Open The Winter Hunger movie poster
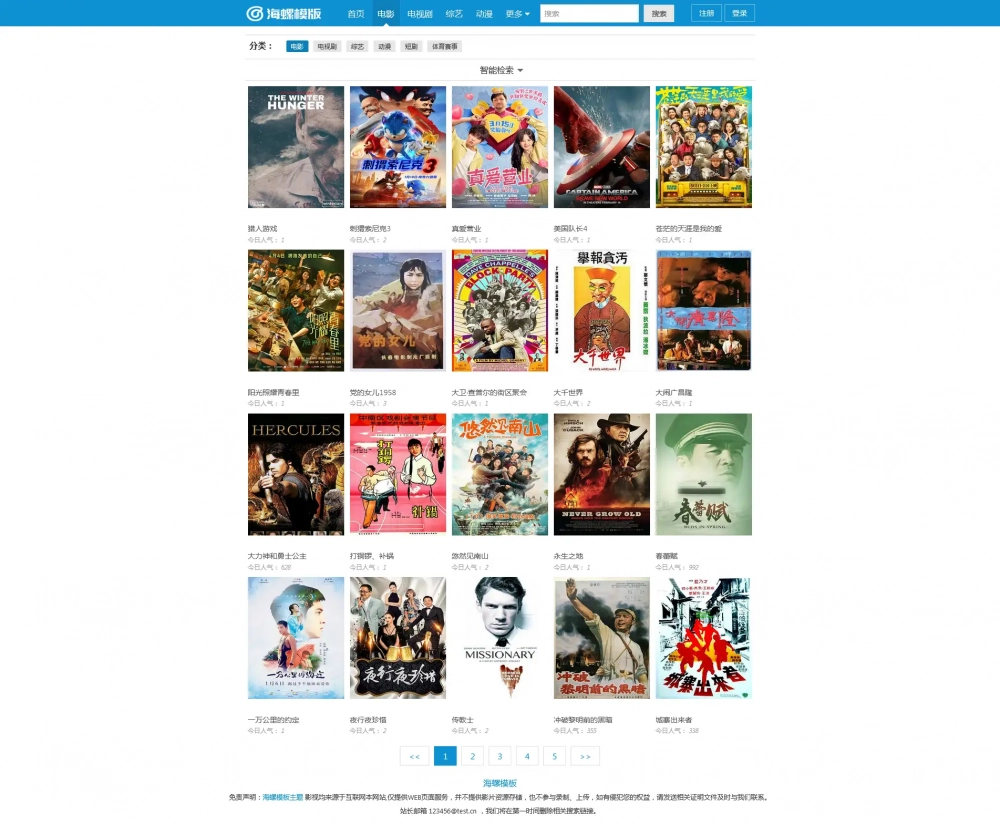Viewport: 1000px width, 825px height. coord(296,147)
